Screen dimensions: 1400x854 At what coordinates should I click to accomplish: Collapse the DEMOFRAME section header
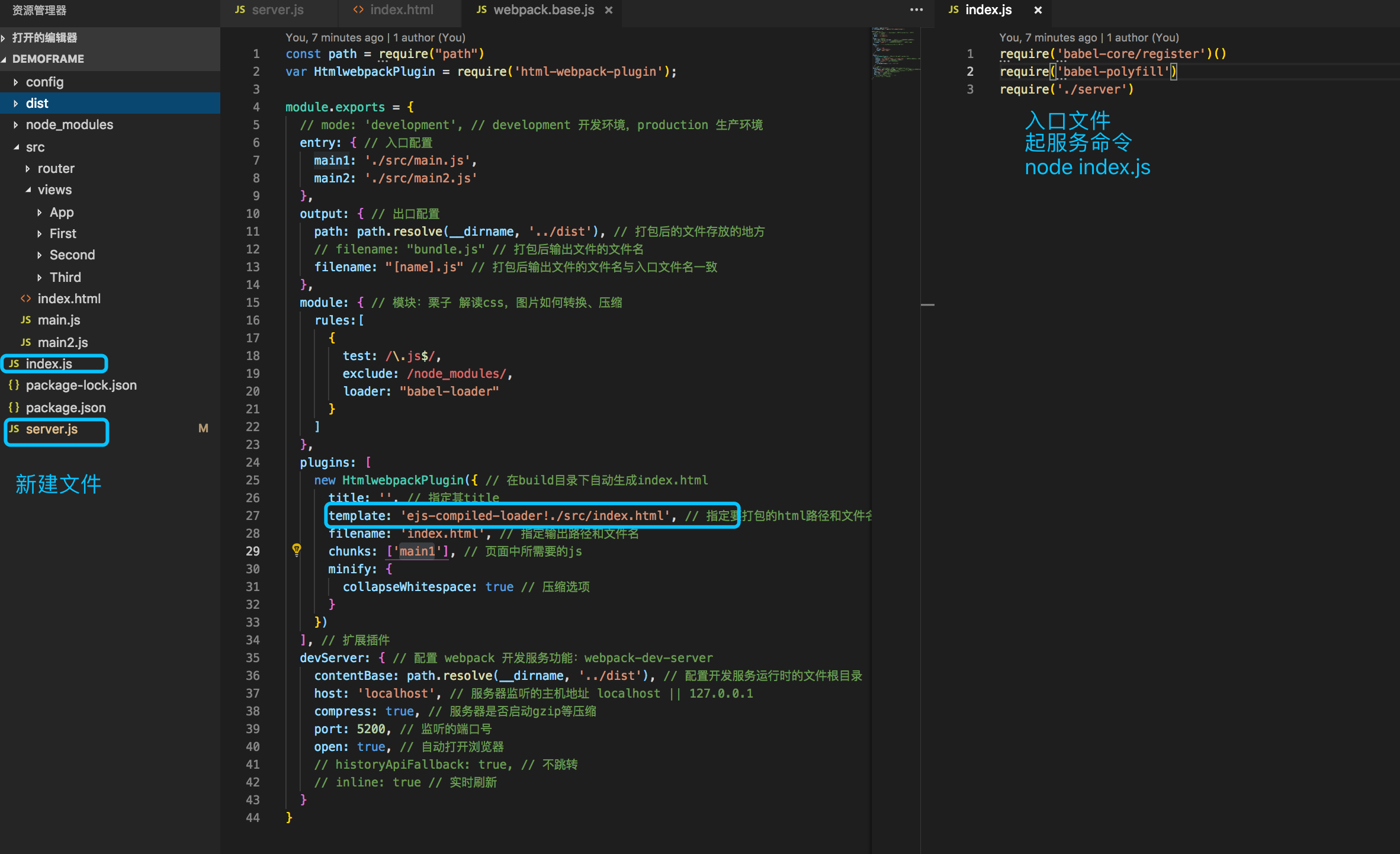click(110, 59)
